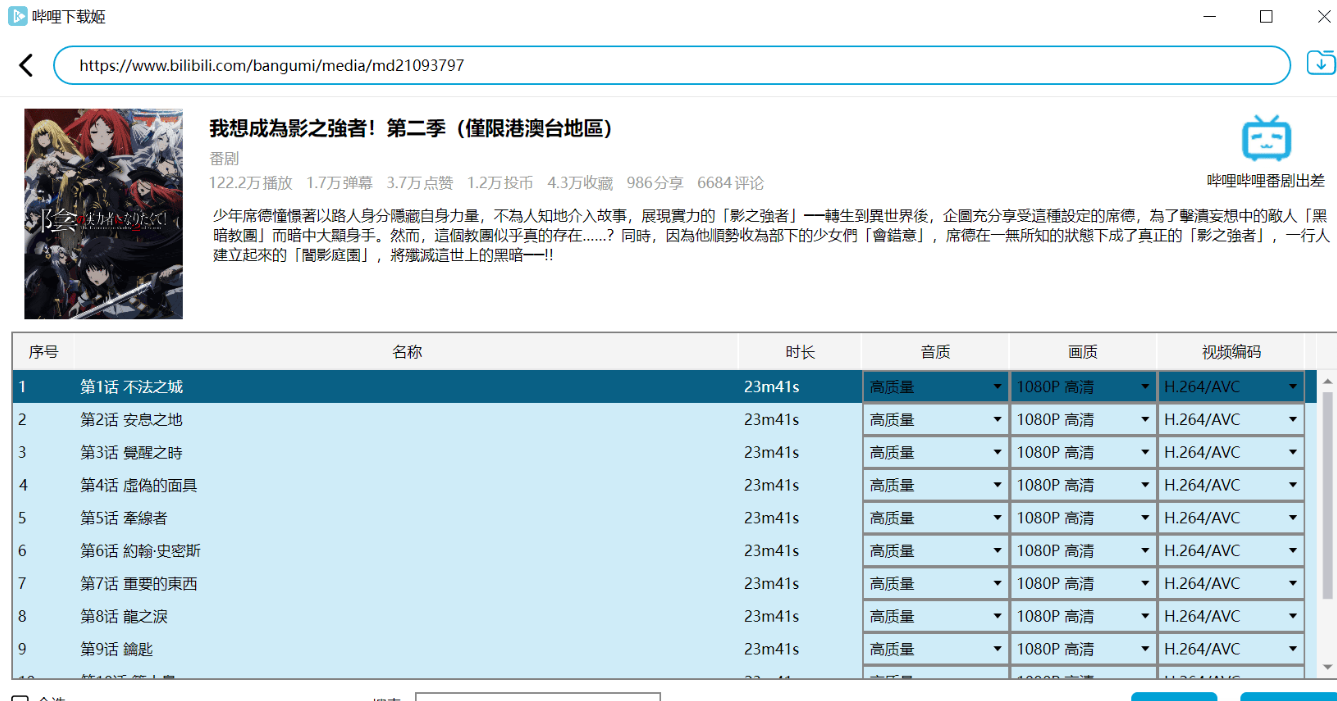Tick the select-all checkbox below the list
The height and width of the screenshot is (701, 1337).
20,697
